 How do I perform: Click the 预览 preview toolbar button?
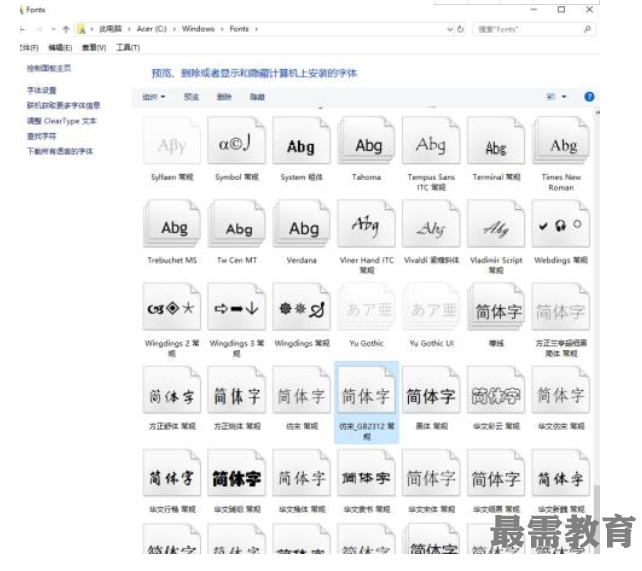point(191,97)
